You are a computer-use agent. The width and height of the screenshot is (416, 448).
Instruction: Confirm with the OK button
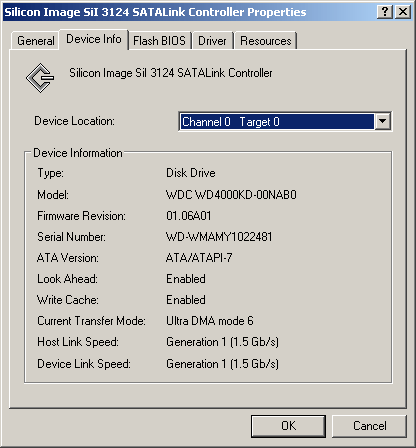click(x=288, y=426)
